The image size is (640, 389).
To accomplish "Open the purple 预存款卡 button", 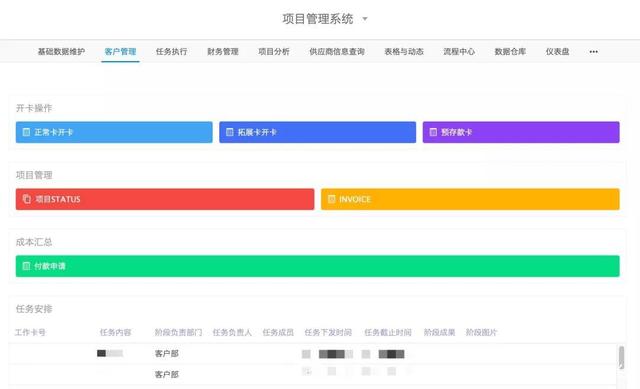I will tap(521, 132).
